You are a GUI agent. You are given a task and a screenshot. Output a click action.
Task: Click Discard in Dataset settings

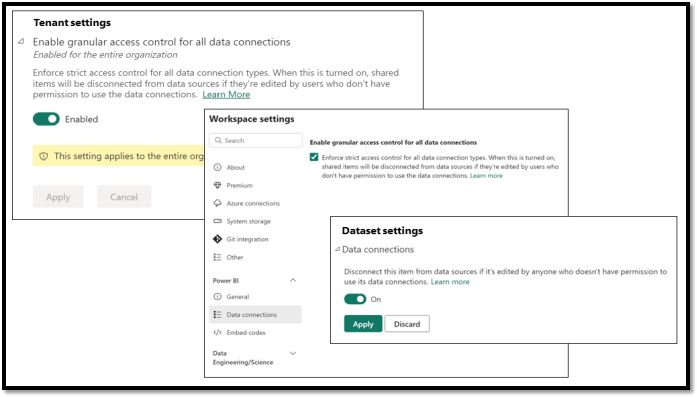pyautogui.click(x=407, y=324)
